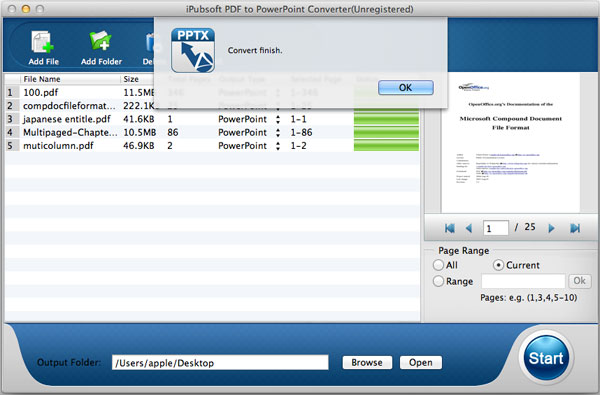Click the 41.6KB size cell
Screen dimensions: 600x395
[x=139, y=119]
